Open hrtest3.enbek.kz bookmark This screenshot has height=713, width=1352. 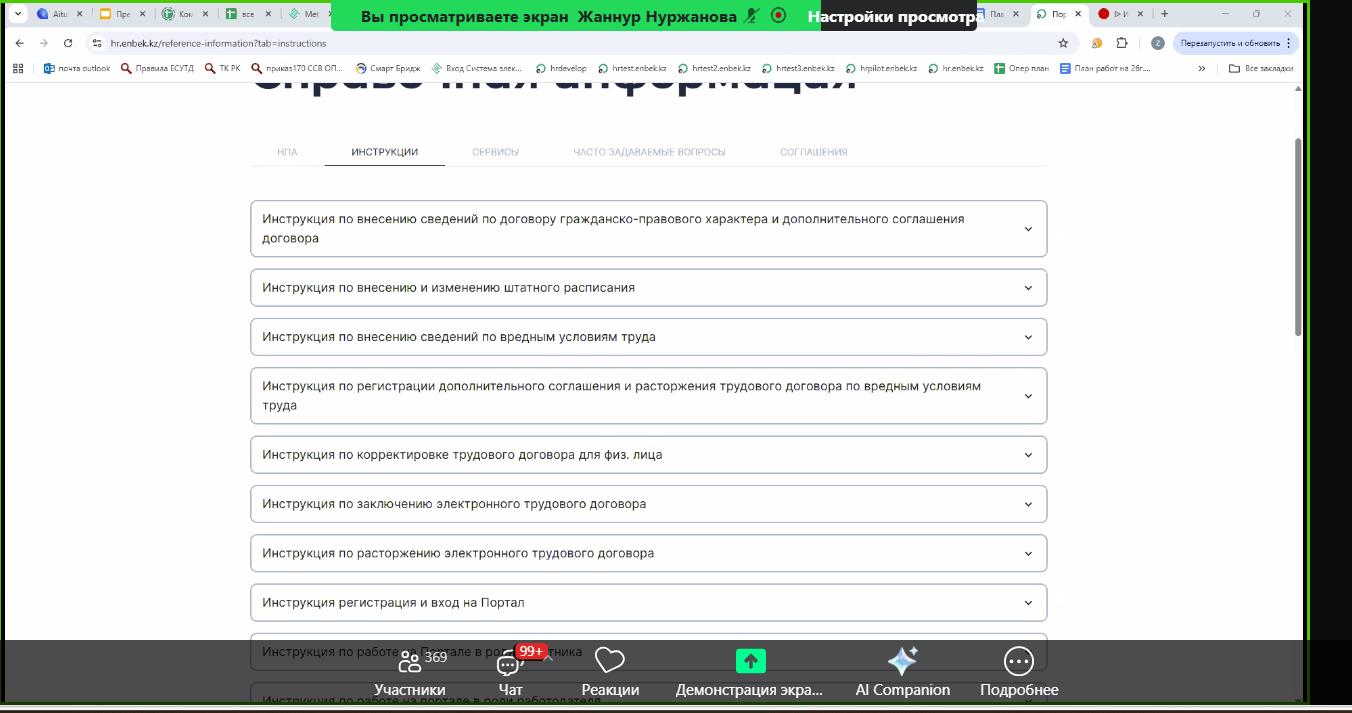pos(798,68)
